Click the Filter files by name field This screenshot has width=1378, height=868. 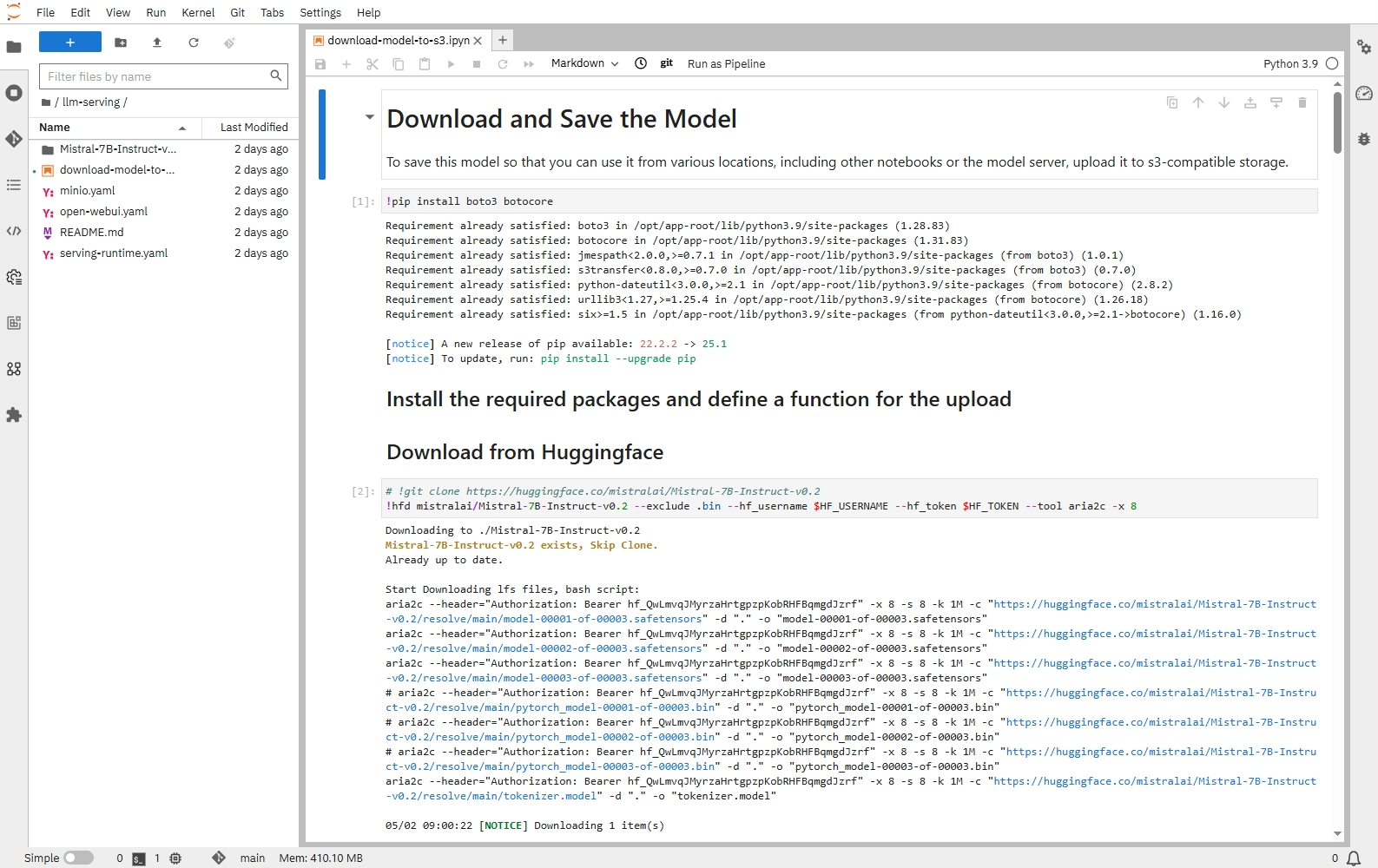click(163, 76)
